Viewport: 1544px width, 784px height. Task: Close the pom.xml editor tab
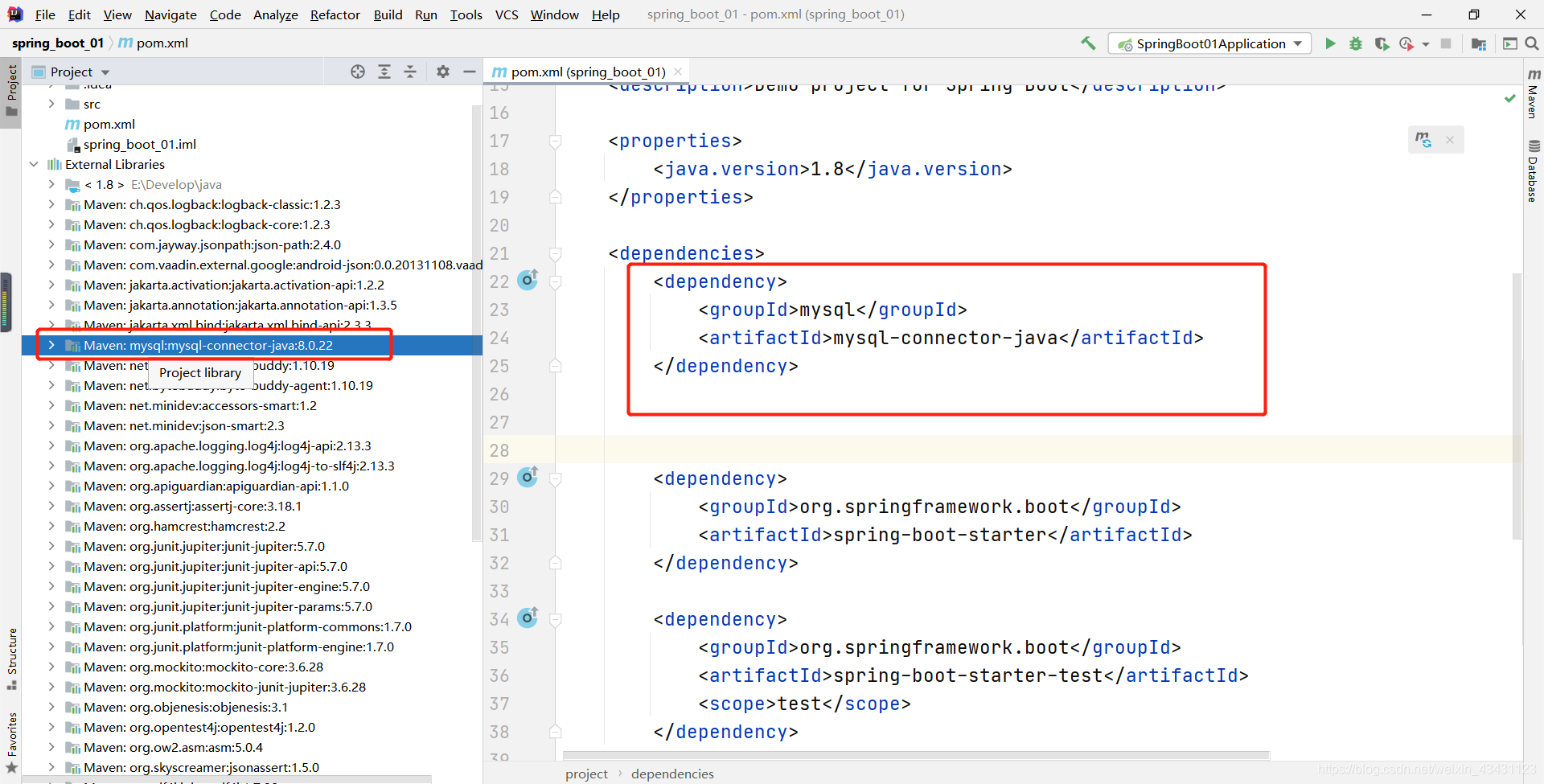pyautogui.click(x=678, y=72)
